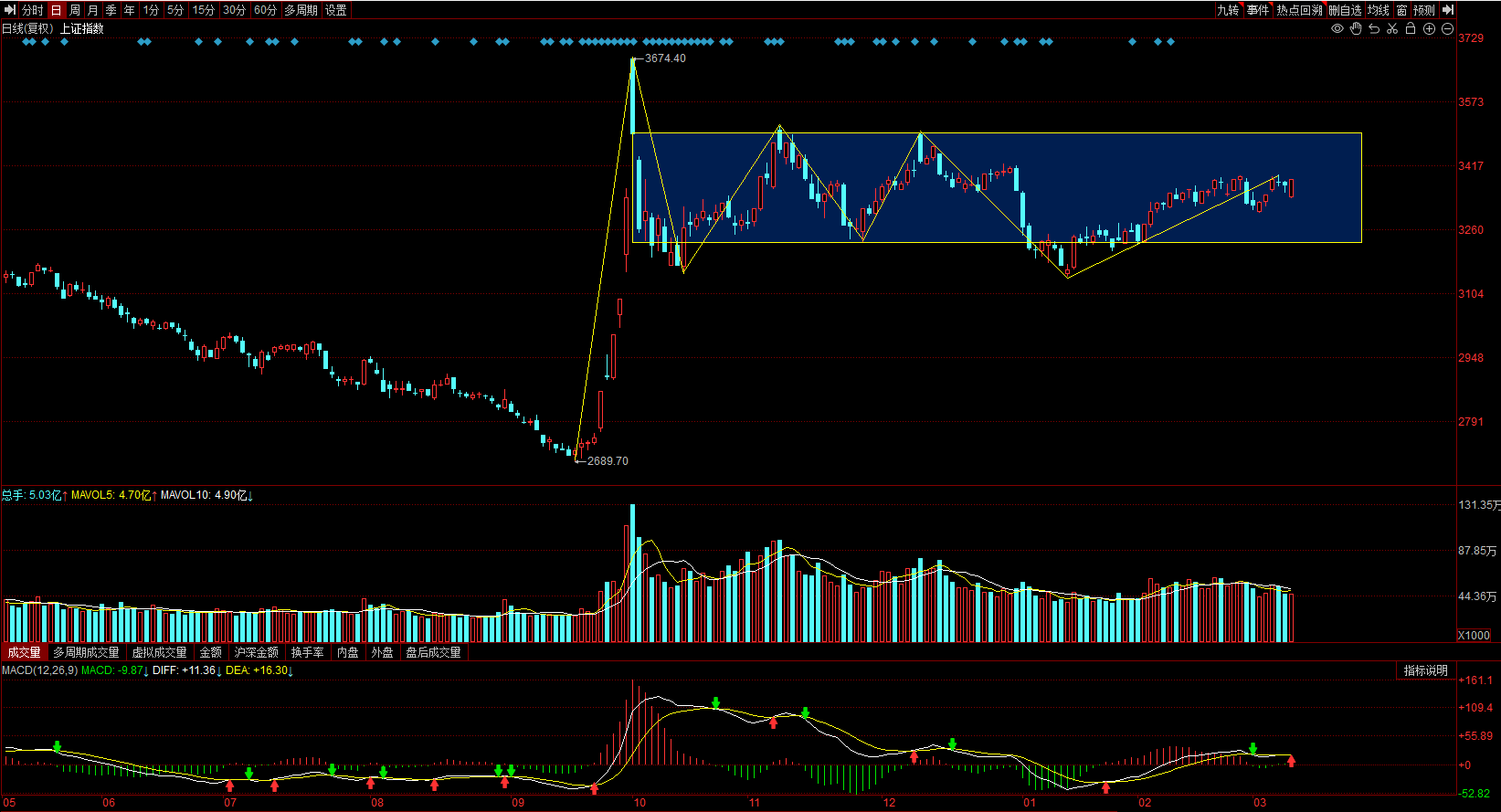Click the 总手: 5.03亿 total volume label
Image resolution: width=1501 pixels, height=812 pixels.
(32, 495)
